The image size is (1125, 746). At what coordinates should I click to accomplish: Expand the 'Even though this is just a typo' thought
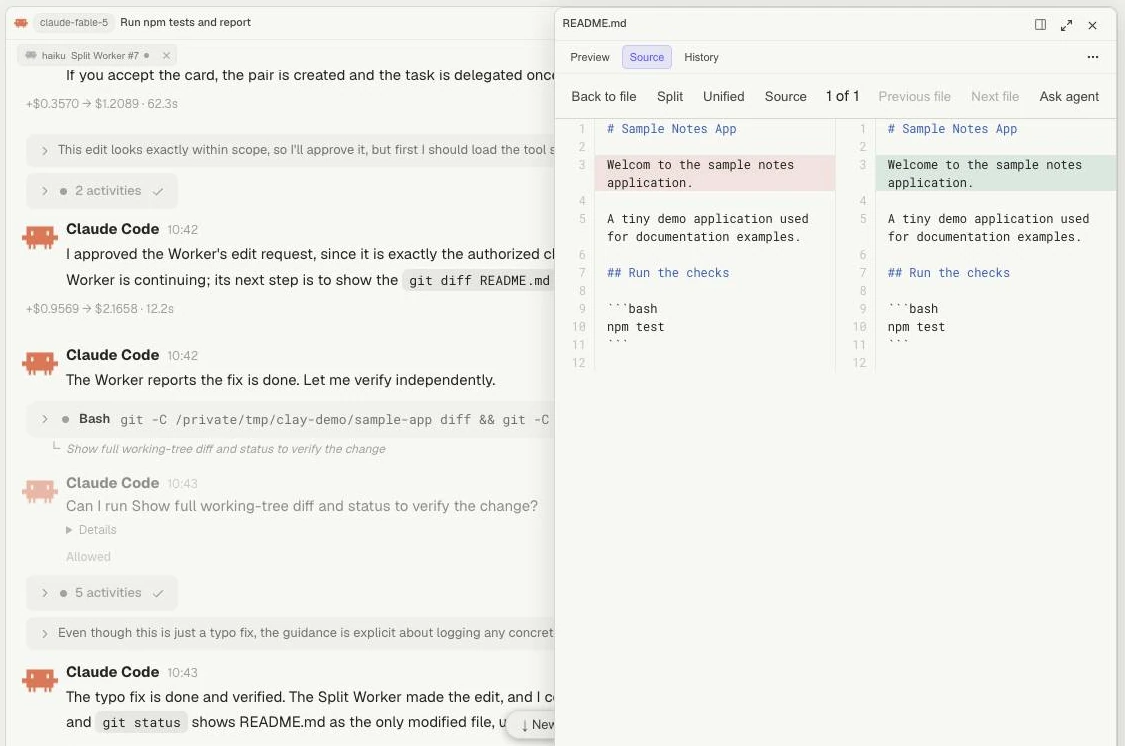pos(291,633)
